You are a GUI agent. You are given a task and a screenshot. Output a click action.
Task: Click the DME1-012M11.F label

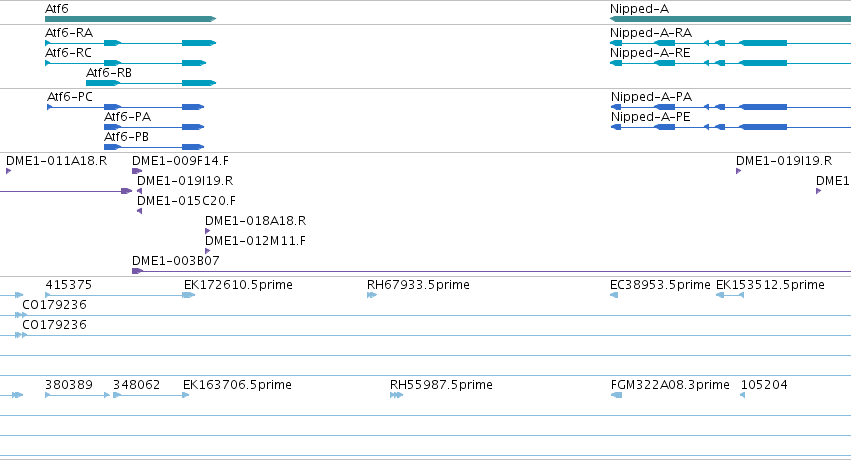pos(255,241)
